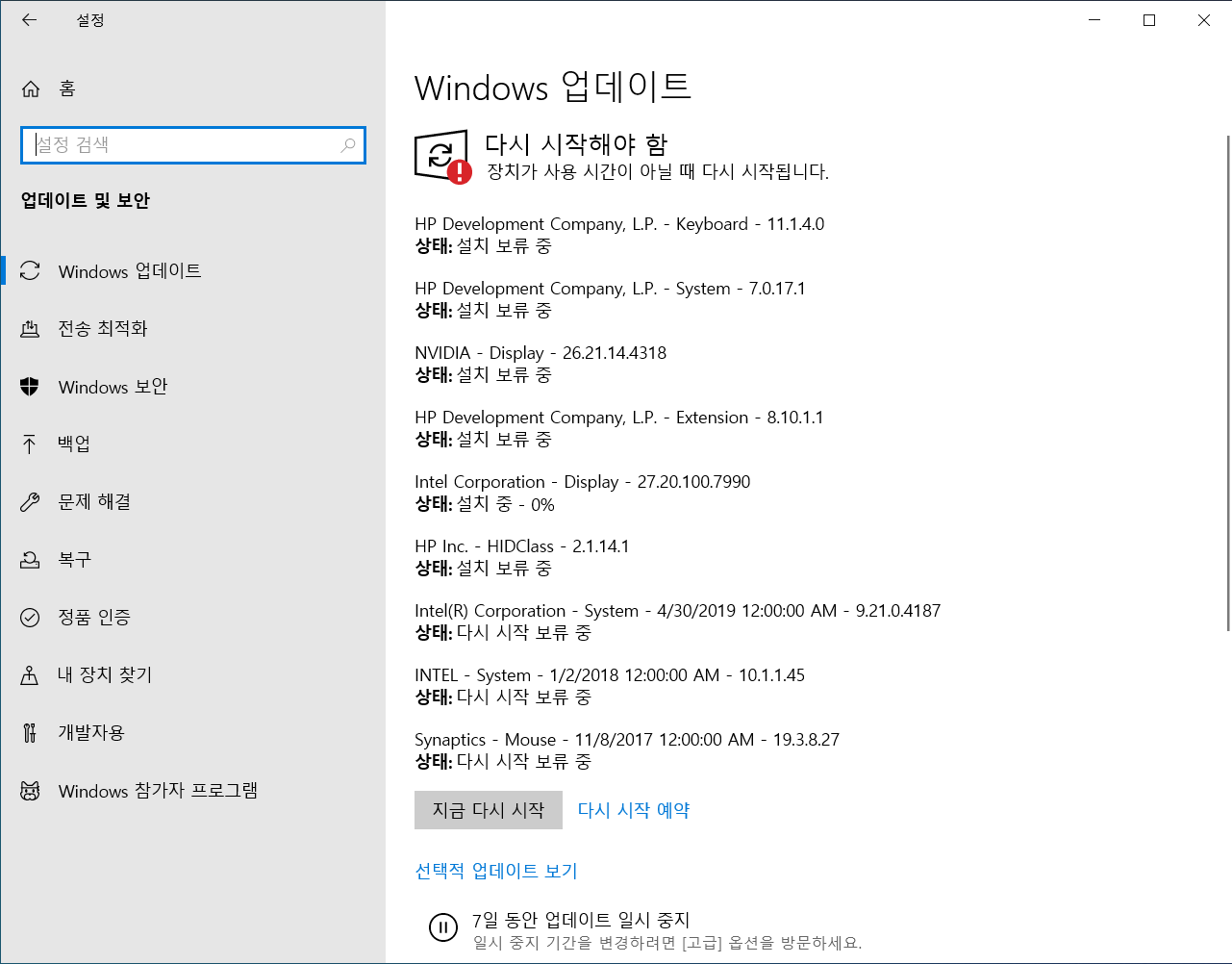Go to Windows 보안 section
1232x964 pixels.
(192, 387)
